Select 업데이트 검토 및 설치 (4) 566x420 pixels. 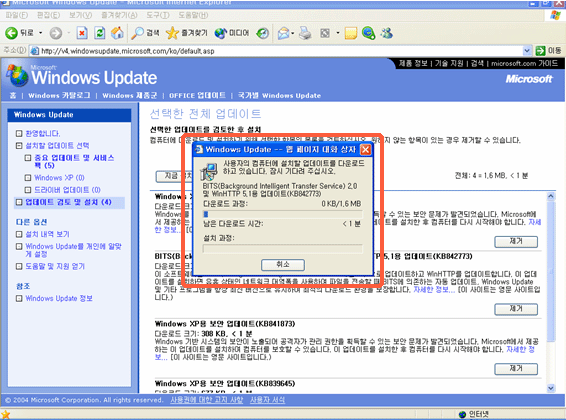(68, 202)
